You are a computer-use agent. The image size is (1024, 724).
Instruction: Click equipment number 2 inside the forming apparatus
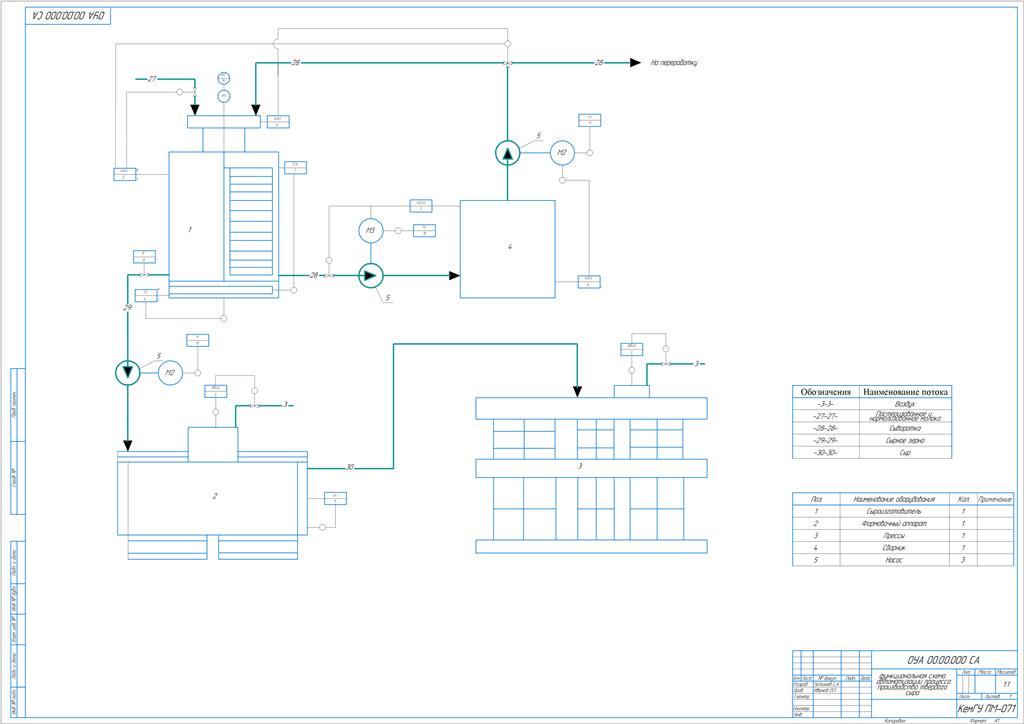[215, 496]
